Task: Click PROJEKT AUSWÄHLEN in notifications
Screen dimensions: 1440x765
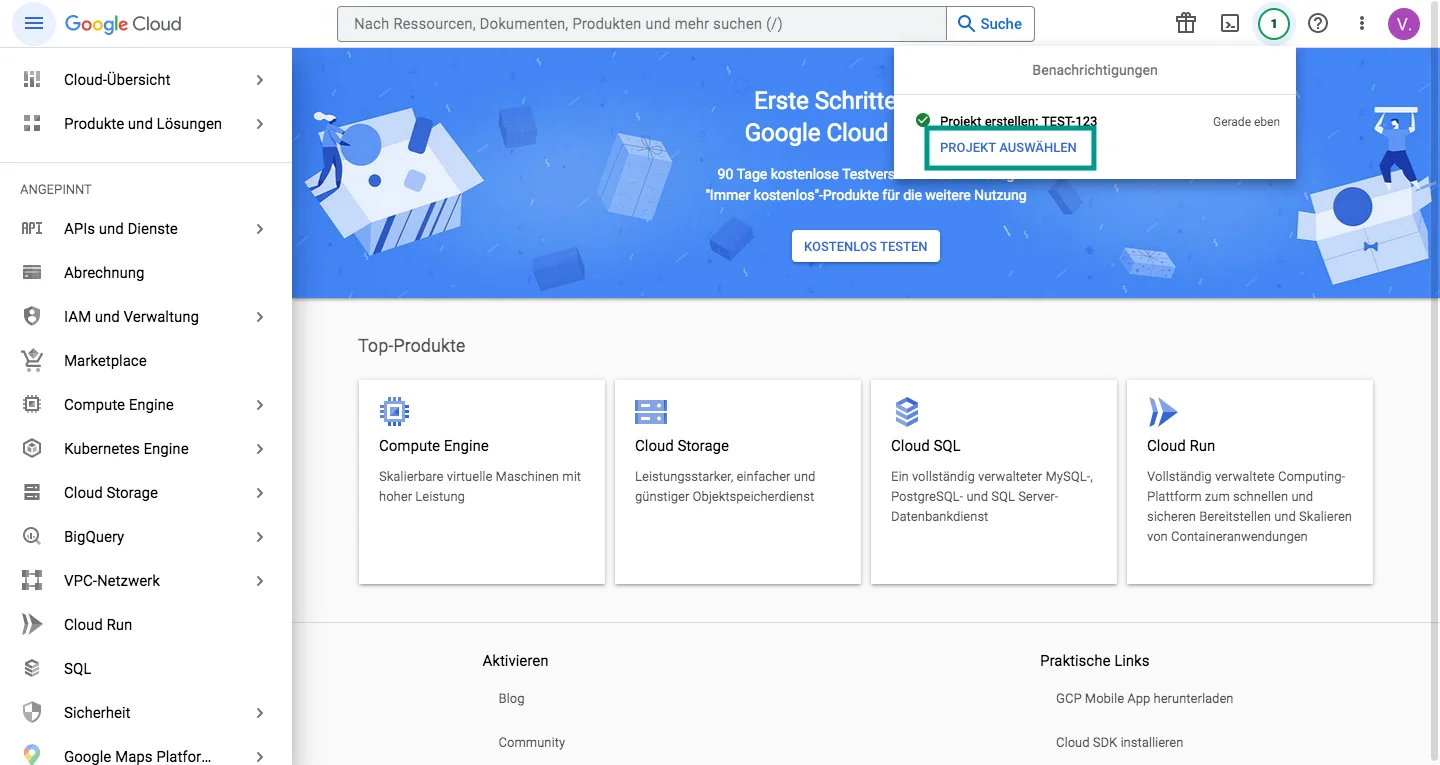Action: pos(1010,146)
